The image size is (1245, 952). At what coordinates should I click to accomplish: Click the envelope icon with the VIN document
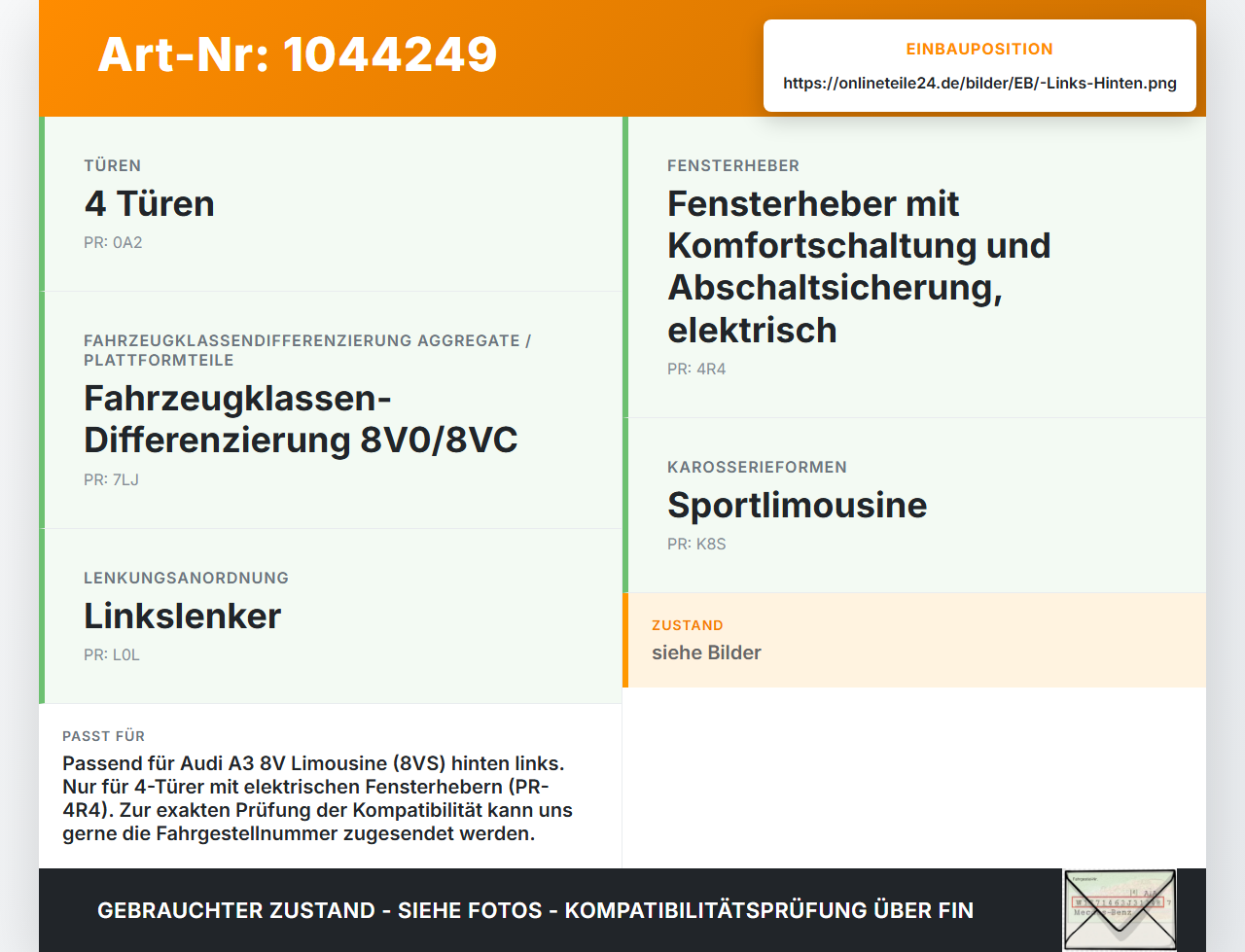click(1120, 910)
